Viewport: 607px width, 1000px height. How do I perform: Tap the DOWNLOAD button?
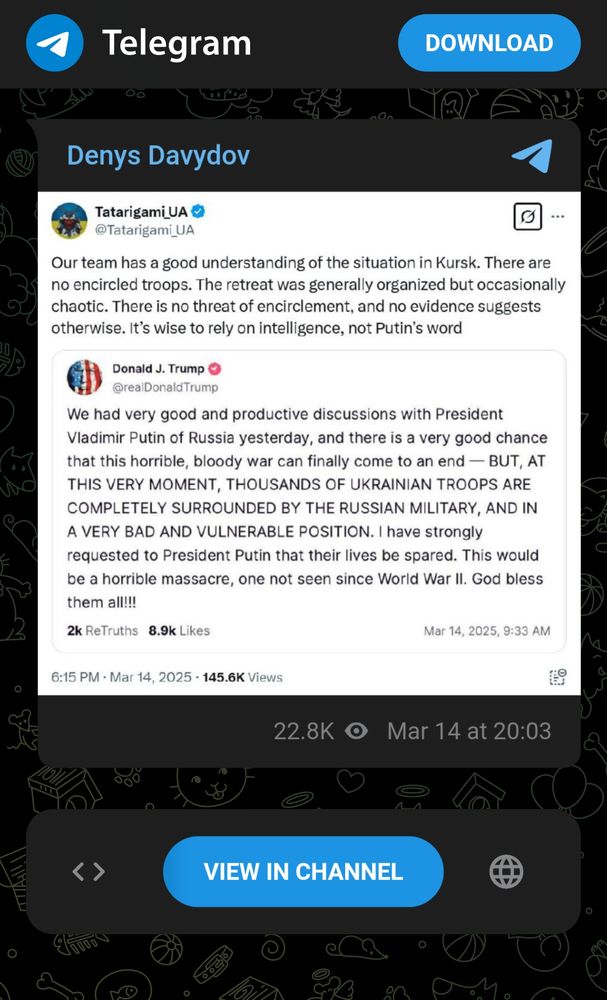(x=489, y=43)
